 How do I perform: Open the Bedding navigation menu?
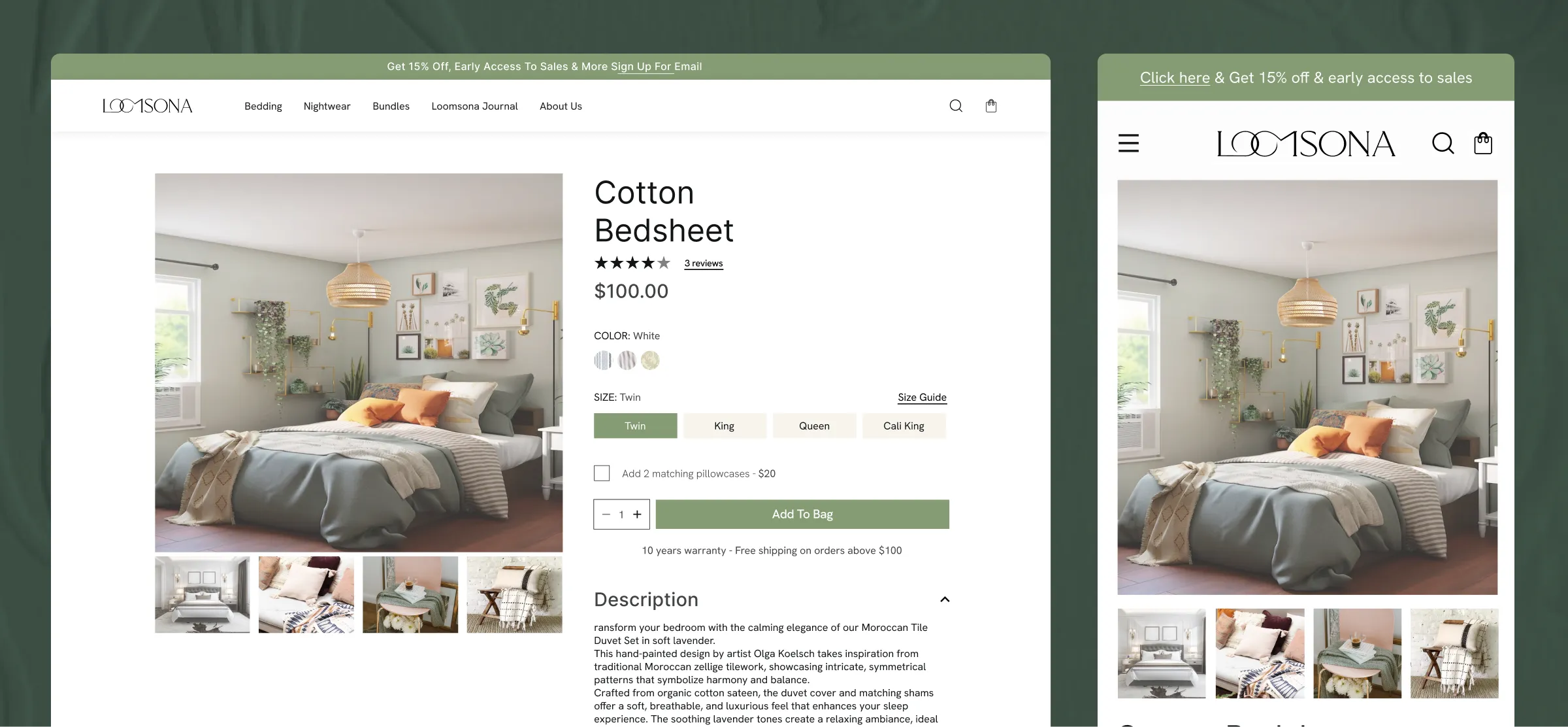263,106
